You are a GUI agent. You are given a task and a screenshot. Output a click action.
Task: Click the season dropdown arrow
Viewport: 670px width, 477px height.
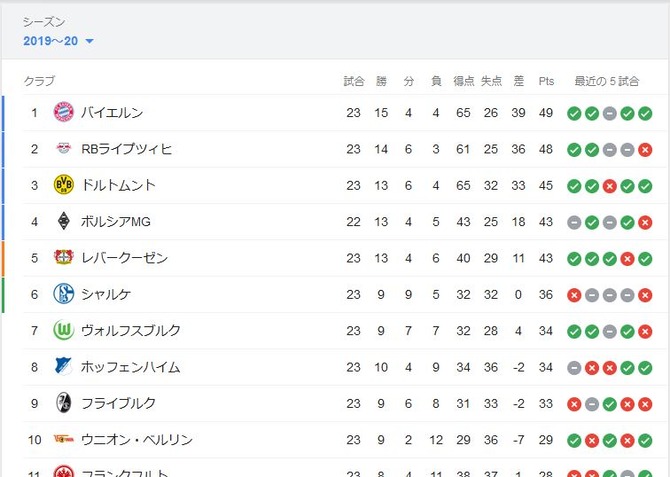coord(89,41)
